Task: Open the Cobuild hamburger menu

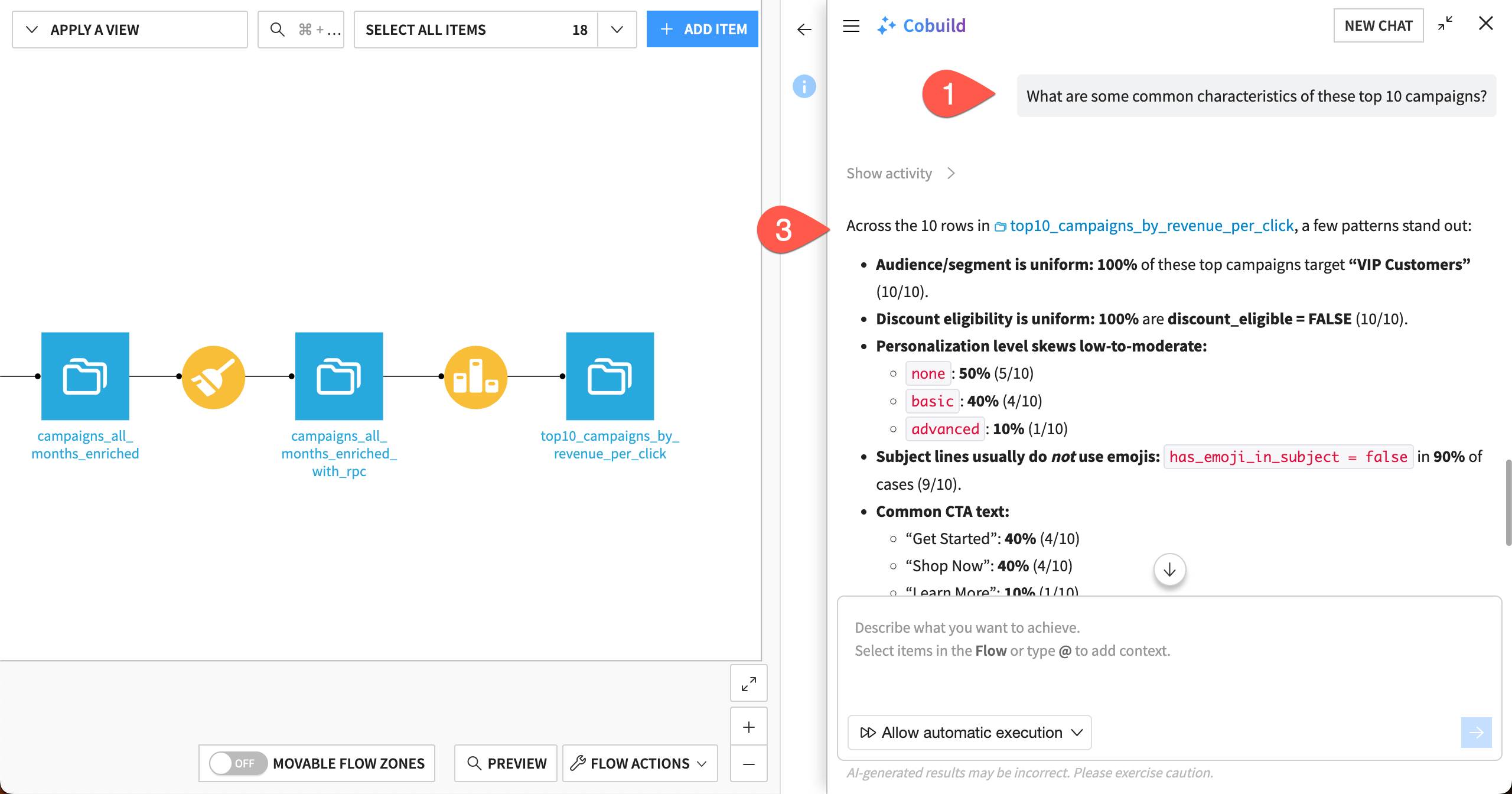Action: point(851,26)
